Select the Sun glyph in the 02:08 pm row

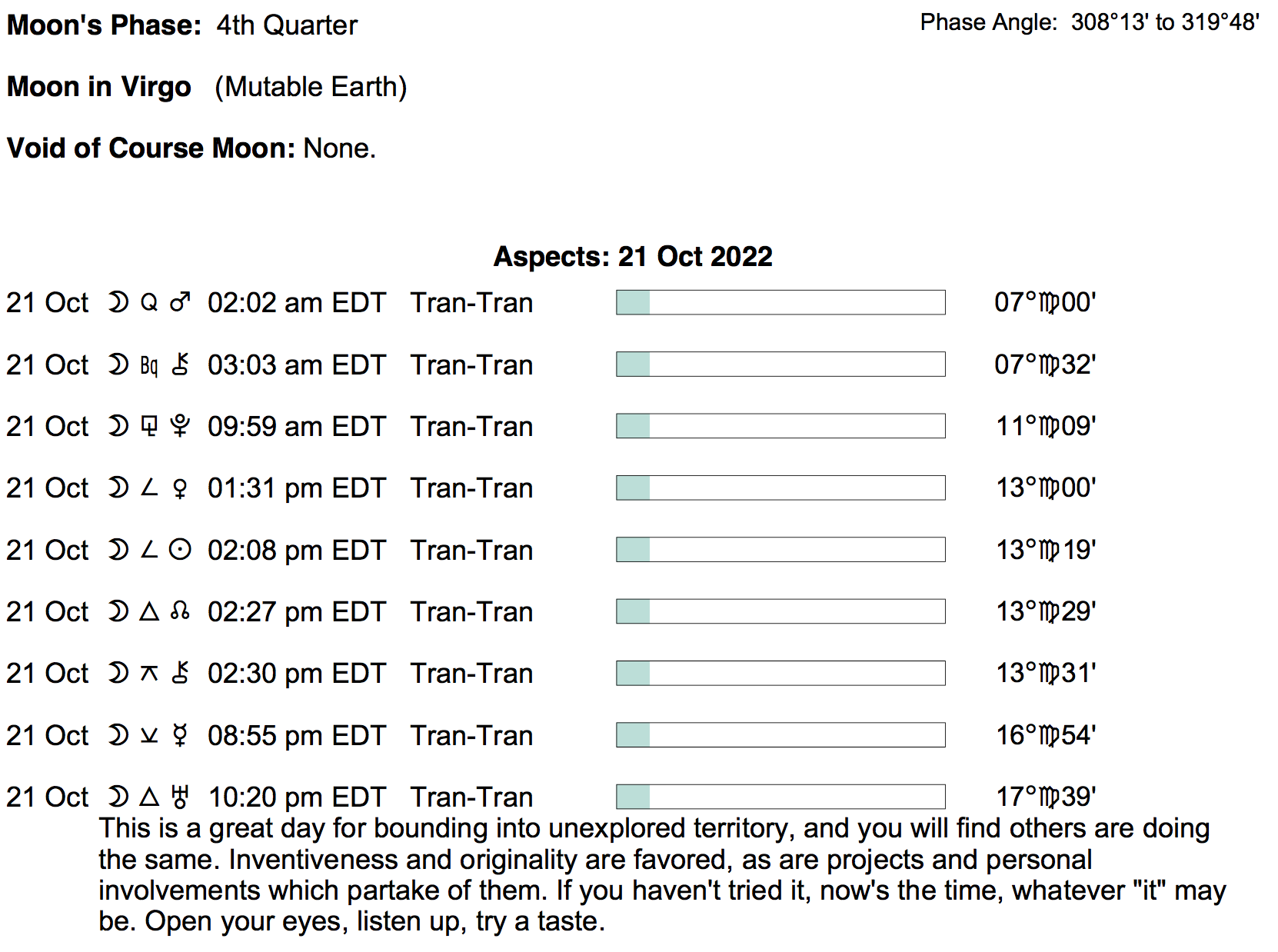click(x=180, y=550)
